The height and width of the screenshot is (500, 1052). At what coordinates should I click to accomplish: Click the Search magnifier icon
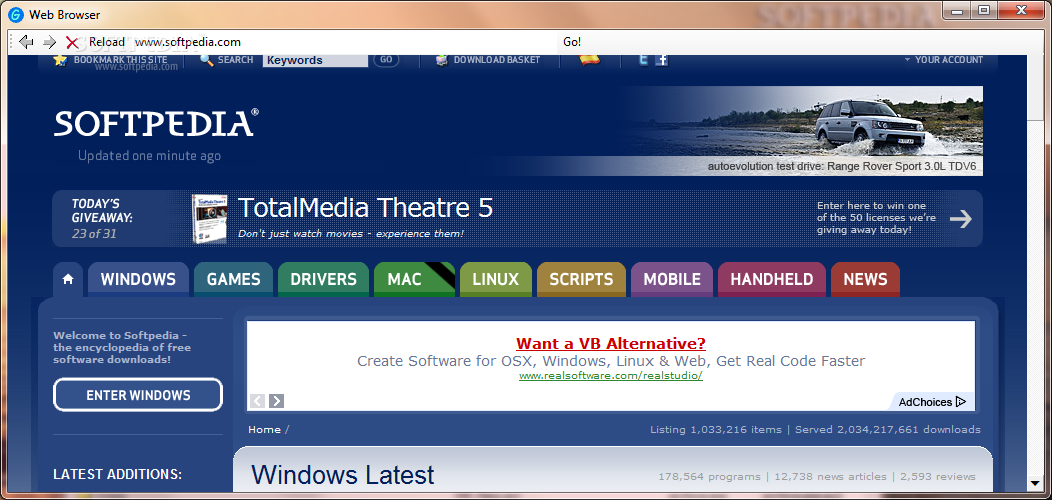tap(207, 60)
